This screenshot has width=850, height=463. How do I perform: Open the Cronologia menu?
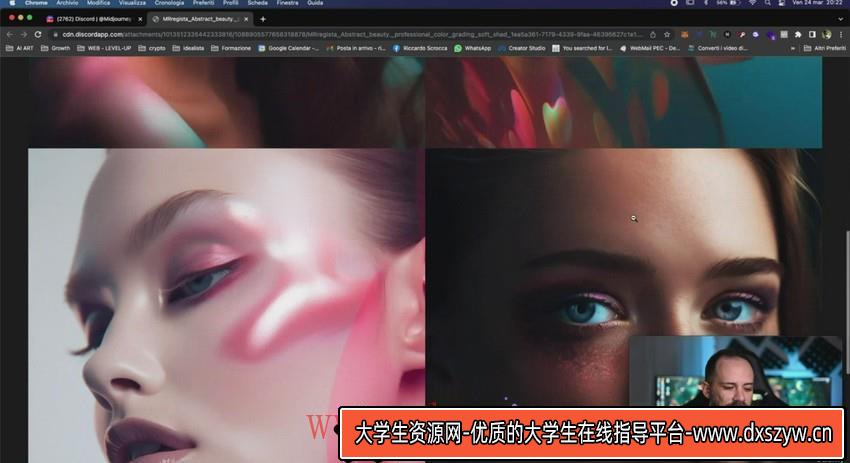(x=169, y=3)
